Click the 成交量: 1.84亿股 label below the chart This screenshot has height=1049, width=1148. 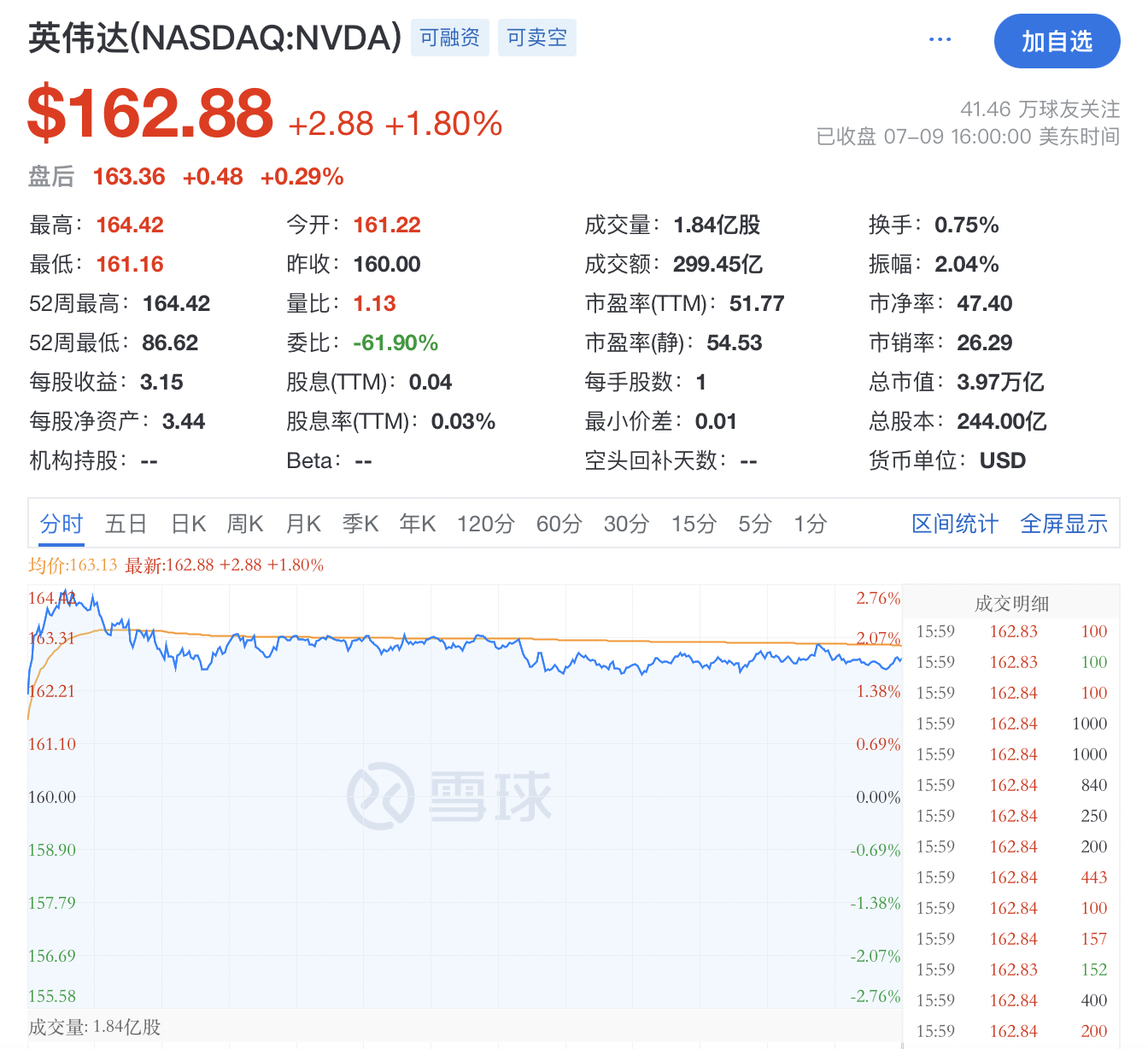(x=95, y=1027)
